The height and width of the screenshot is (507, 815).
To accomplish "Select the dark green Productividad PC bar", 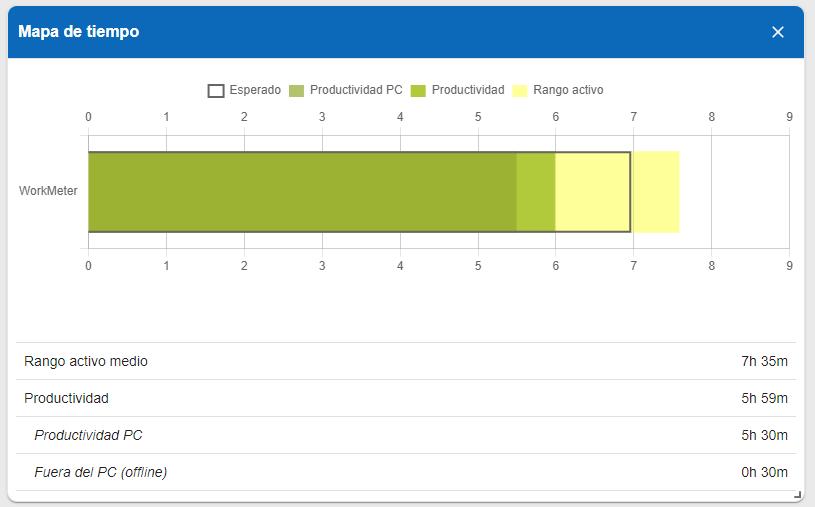I will click(x=302, y=192).
